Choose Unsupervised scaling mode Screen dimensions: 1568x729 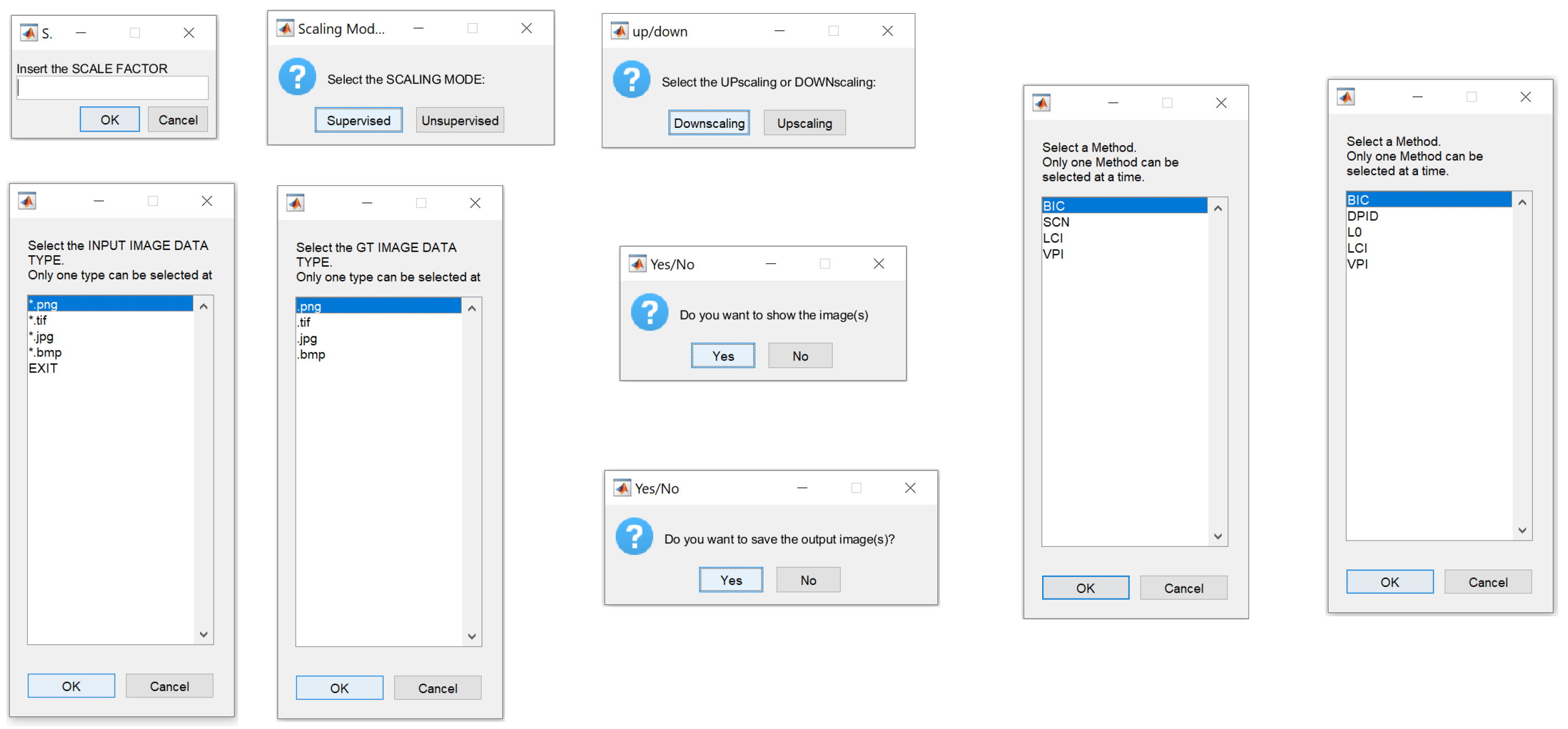tap(460, 121)
